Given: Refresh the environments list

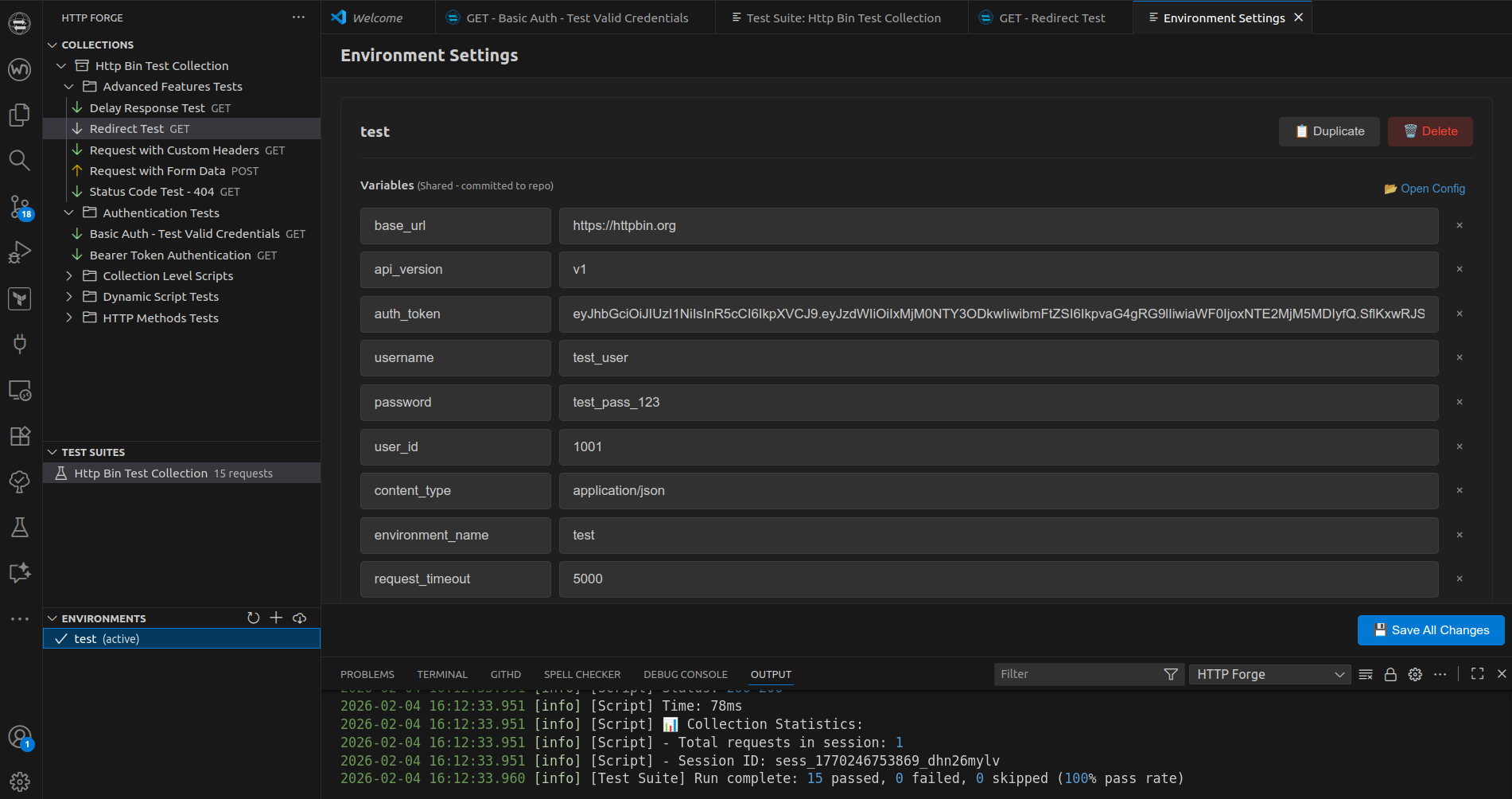Looking at the screenshot, I should pos(253,618).
